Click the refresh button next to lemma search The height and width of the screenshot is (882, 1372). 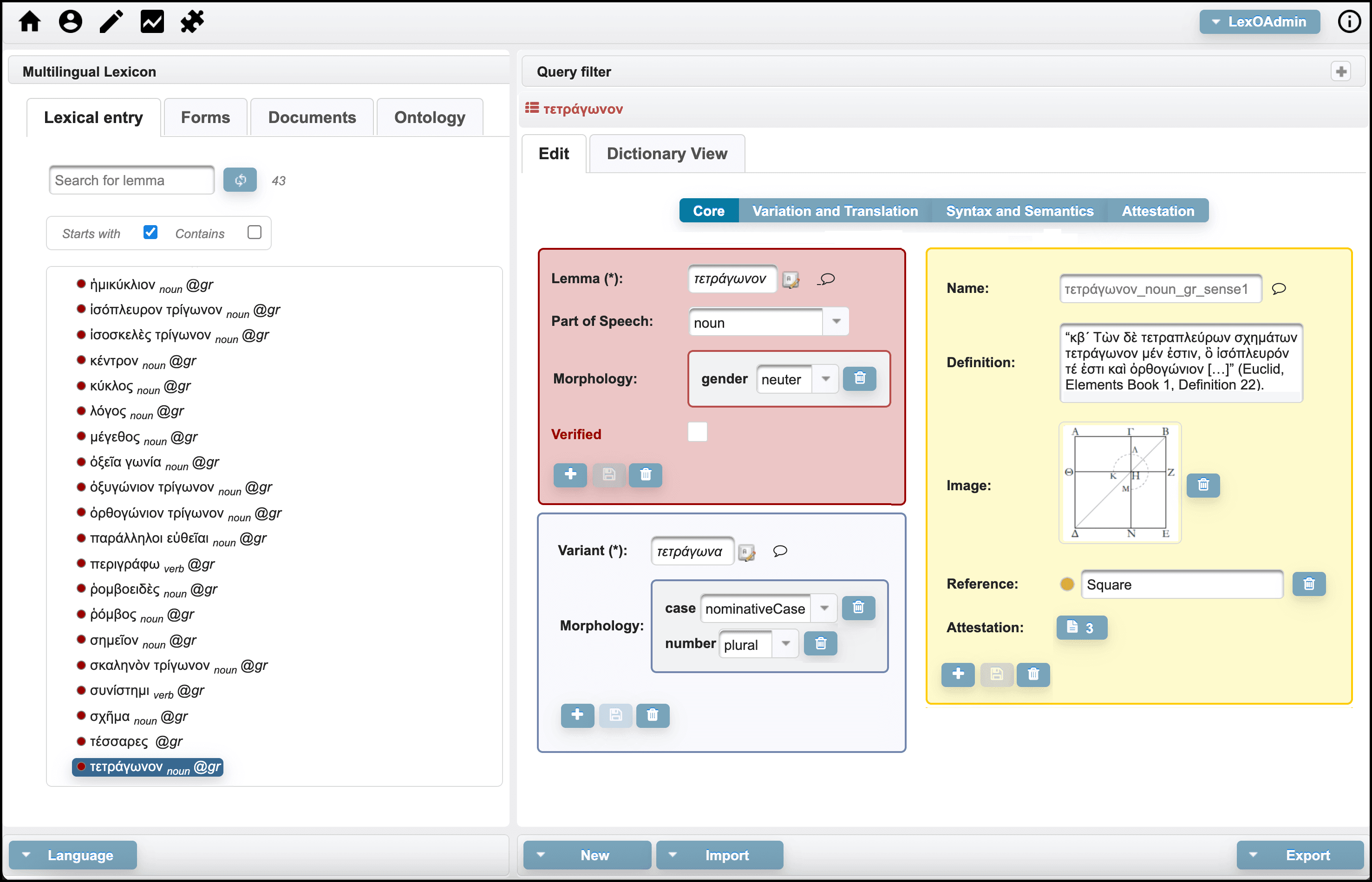pyautogui.click(x=240, y=180)
